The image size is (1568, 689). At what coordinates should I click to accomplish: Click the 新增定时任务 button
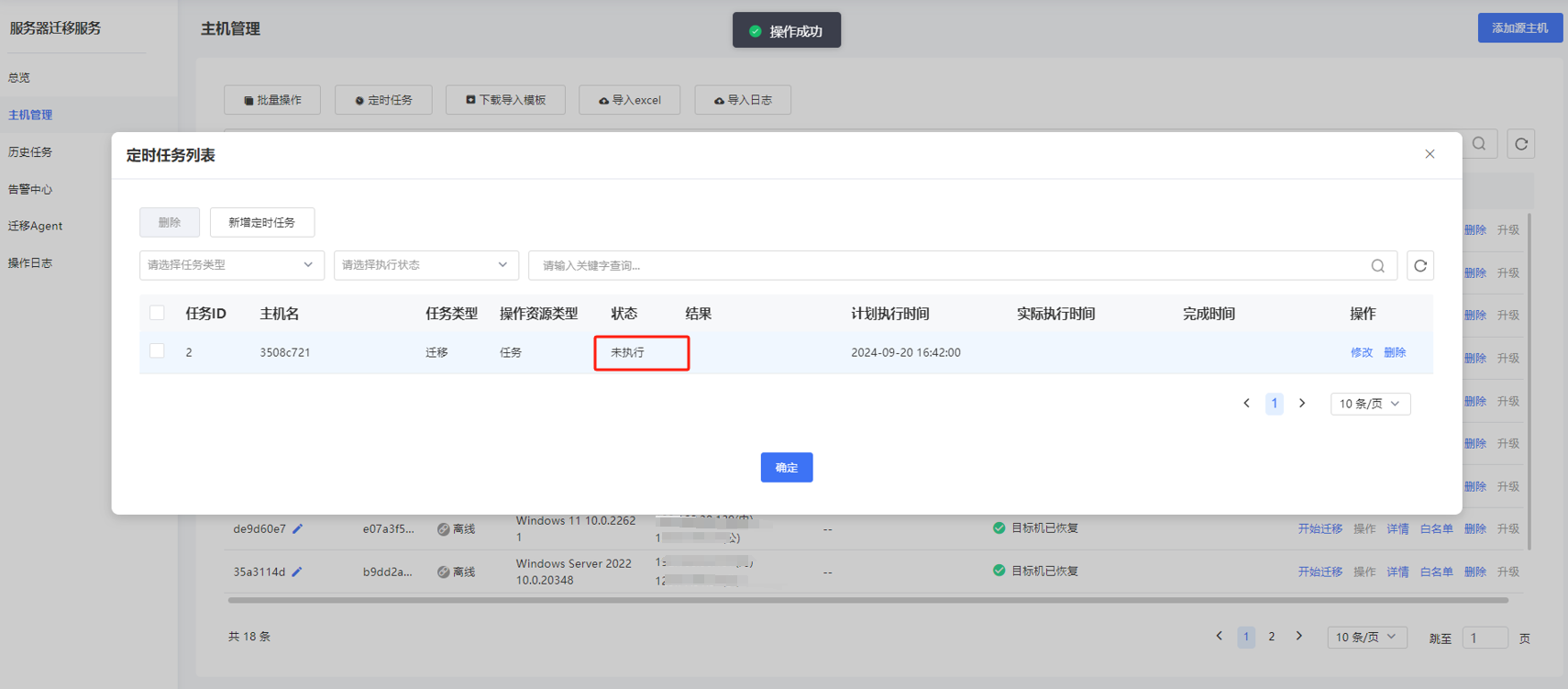point(262,222)
